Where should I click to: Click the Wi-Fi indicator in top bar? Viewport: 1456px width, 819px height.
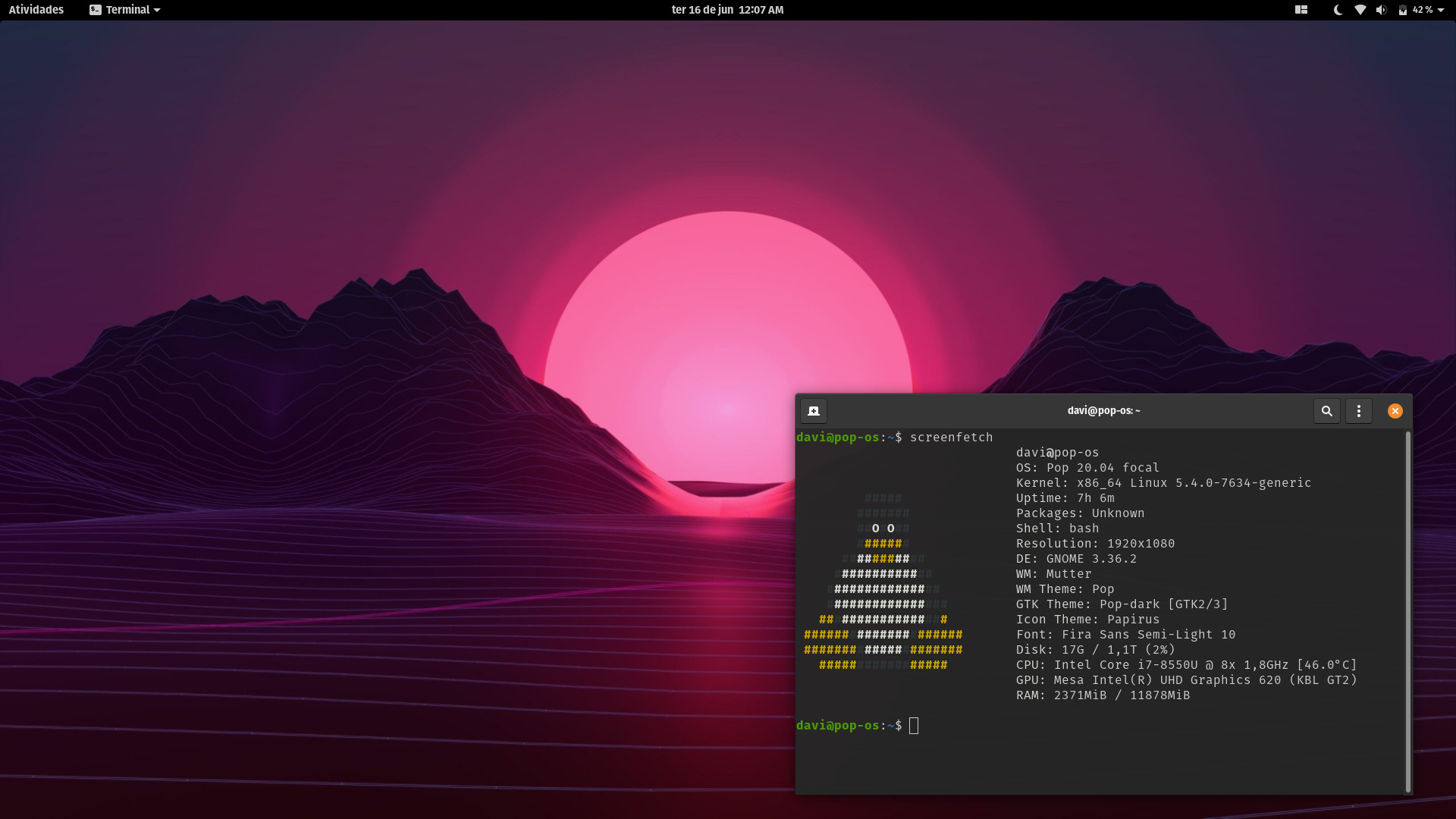1360,10
